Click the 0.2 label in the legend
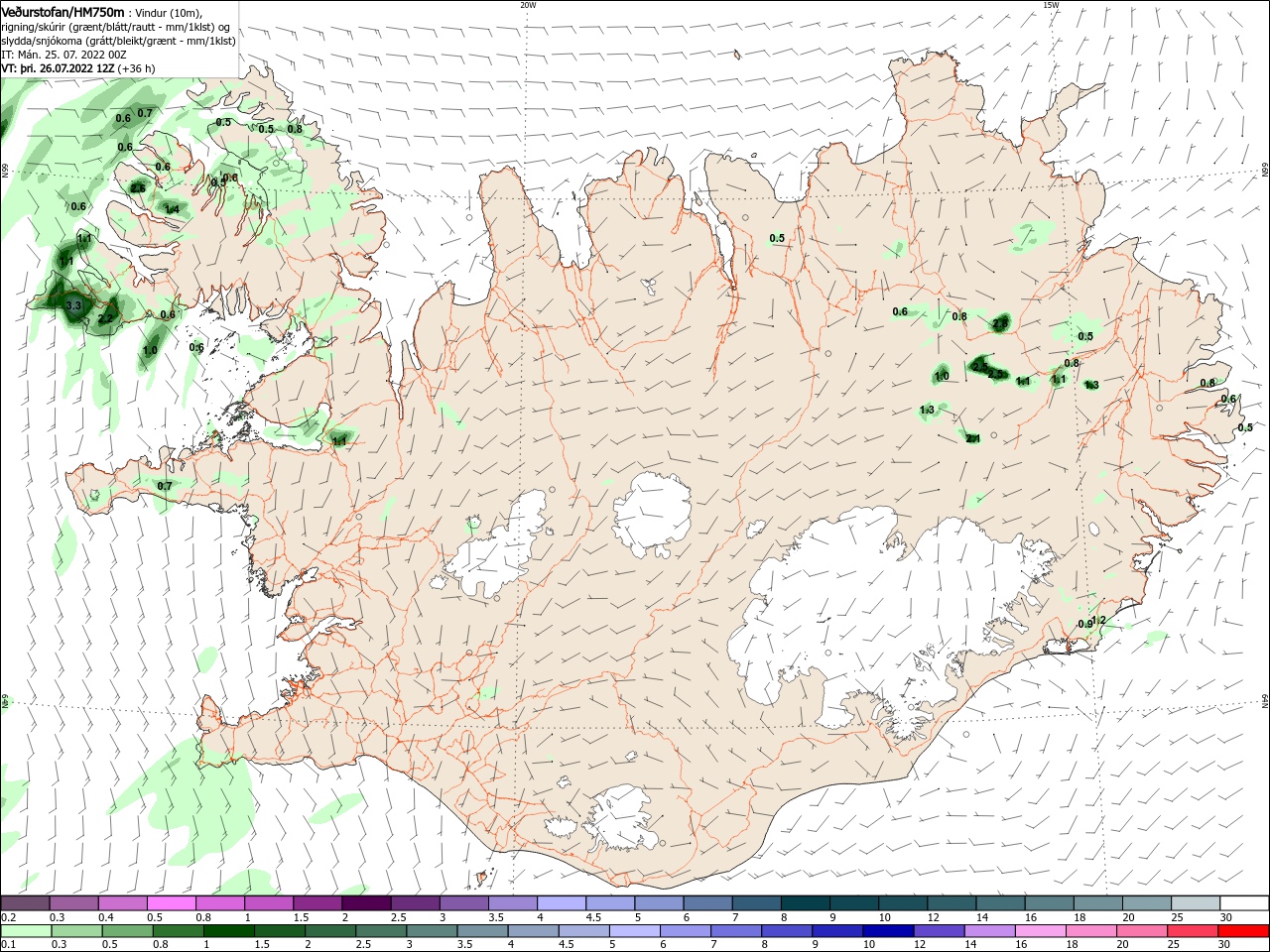 (x=9, y=918)
